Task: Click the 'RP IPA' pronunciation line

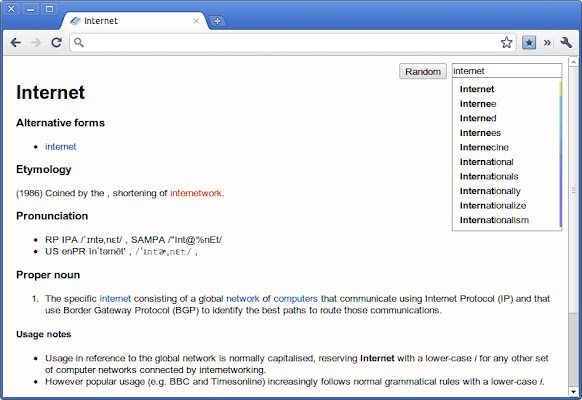Action: point(133,240)
